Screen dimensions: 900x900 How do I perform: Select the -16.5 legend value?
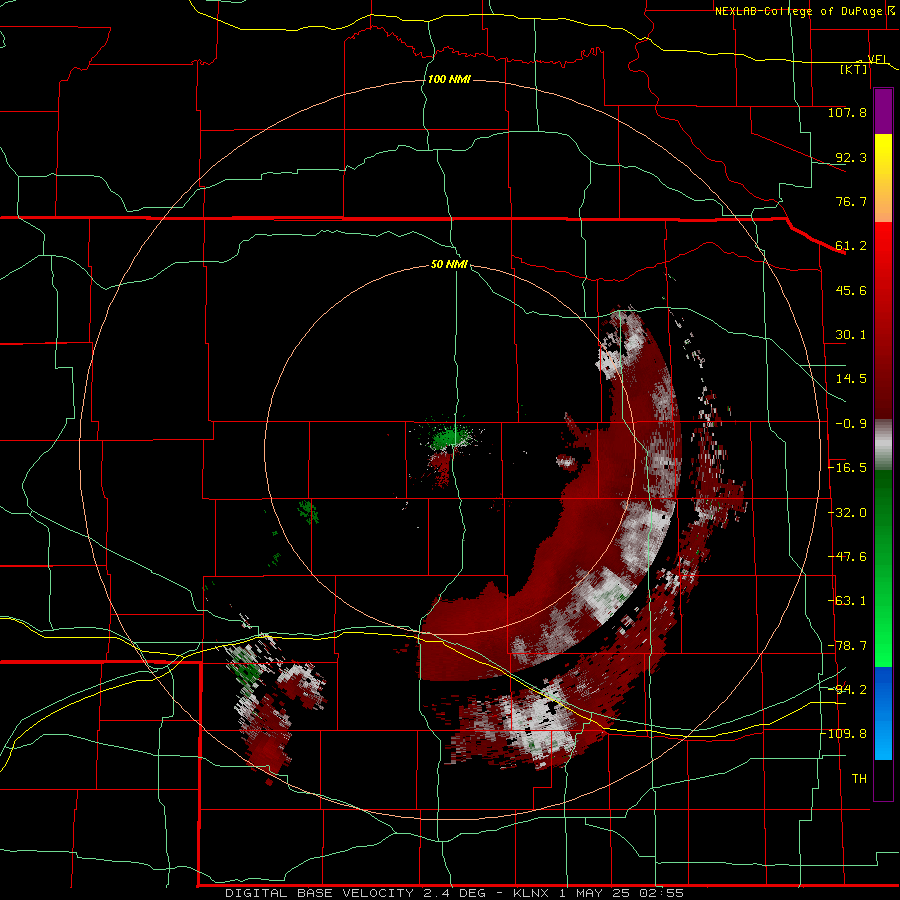[x=847, y=468]
